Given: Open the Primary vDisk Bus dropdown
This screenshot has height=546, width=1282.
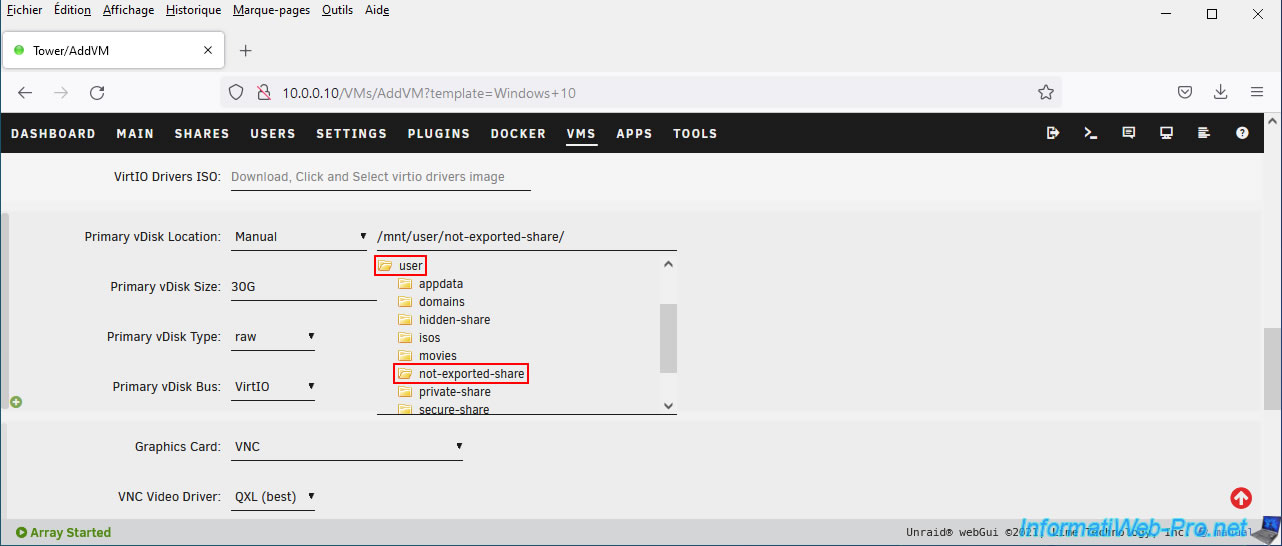Looking at the screenshot, I should tap(273, 387).
